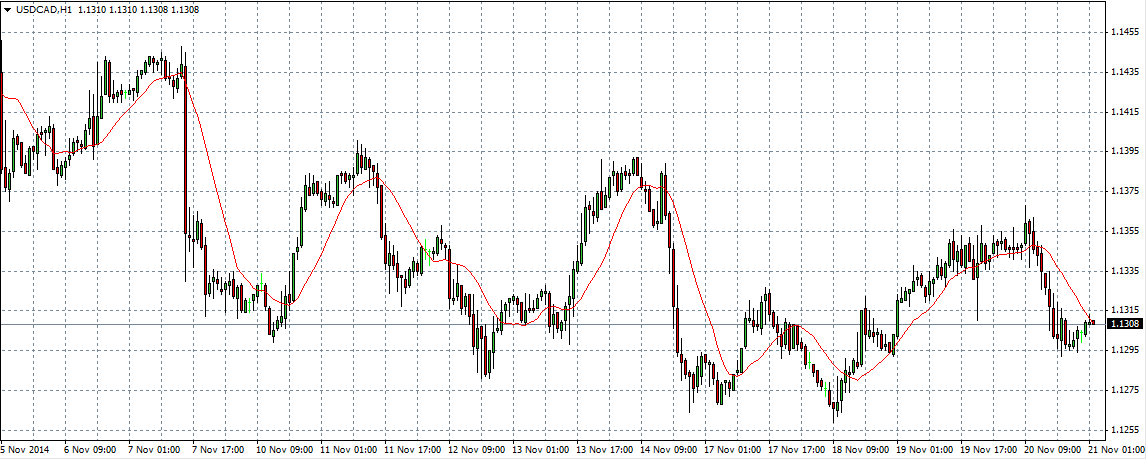Click the 17 Nov 01:00 time label

[732, 450]
